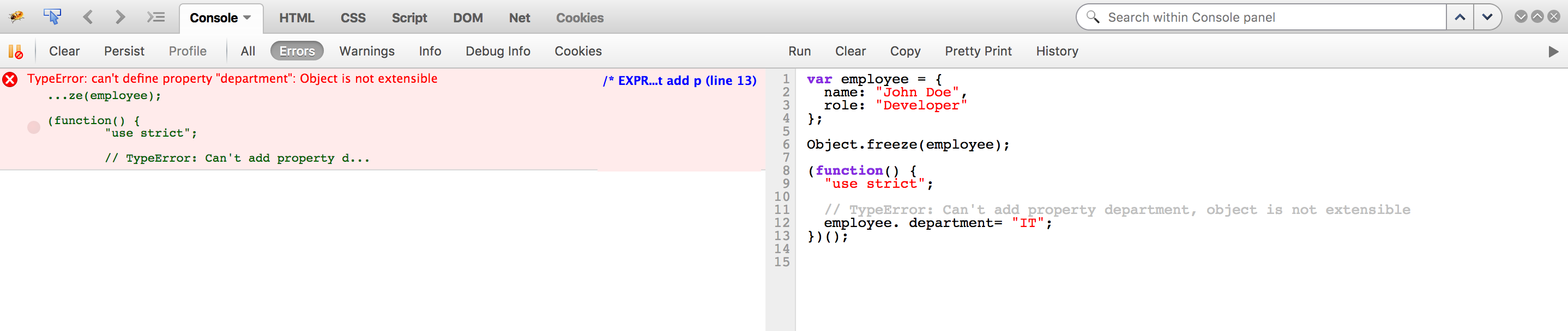The width and height of the screenshot is (1568, 331).
Task: Toggle the Warnings filter
Action: (x=366, y=52)
